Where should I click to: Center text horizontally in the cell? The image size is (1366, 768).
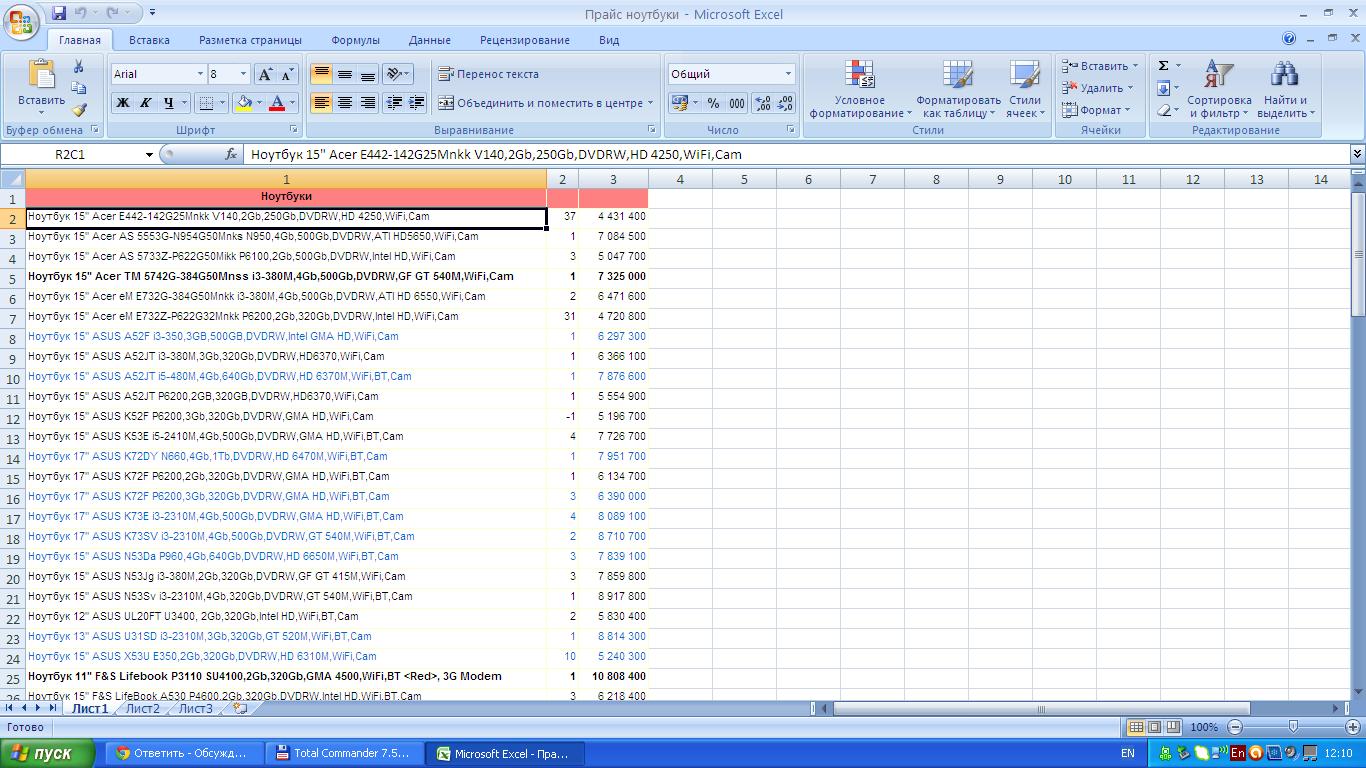click(345, 103)
